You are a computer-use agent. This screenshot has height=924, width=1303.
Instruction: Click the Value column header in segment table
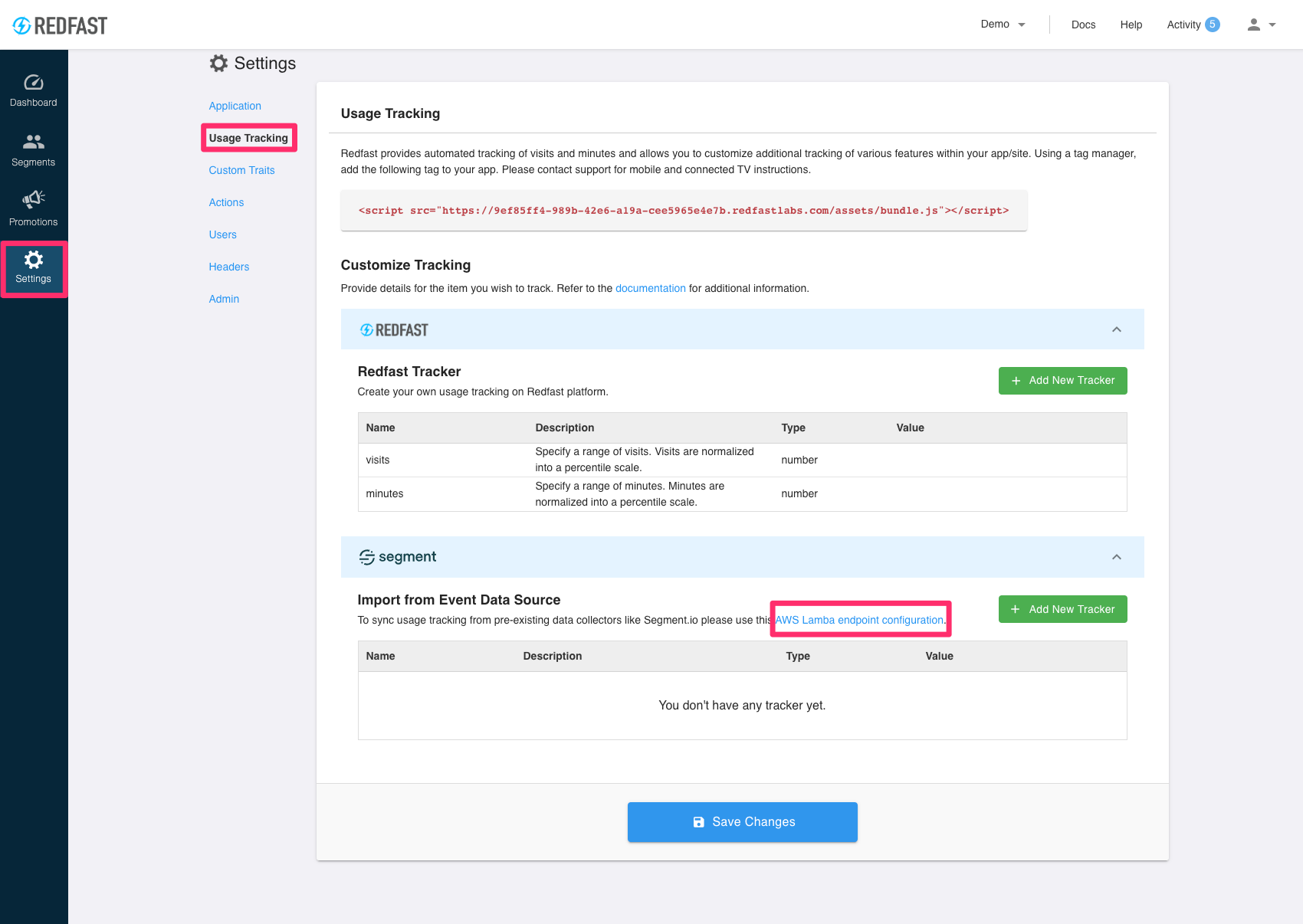point(939,656)
